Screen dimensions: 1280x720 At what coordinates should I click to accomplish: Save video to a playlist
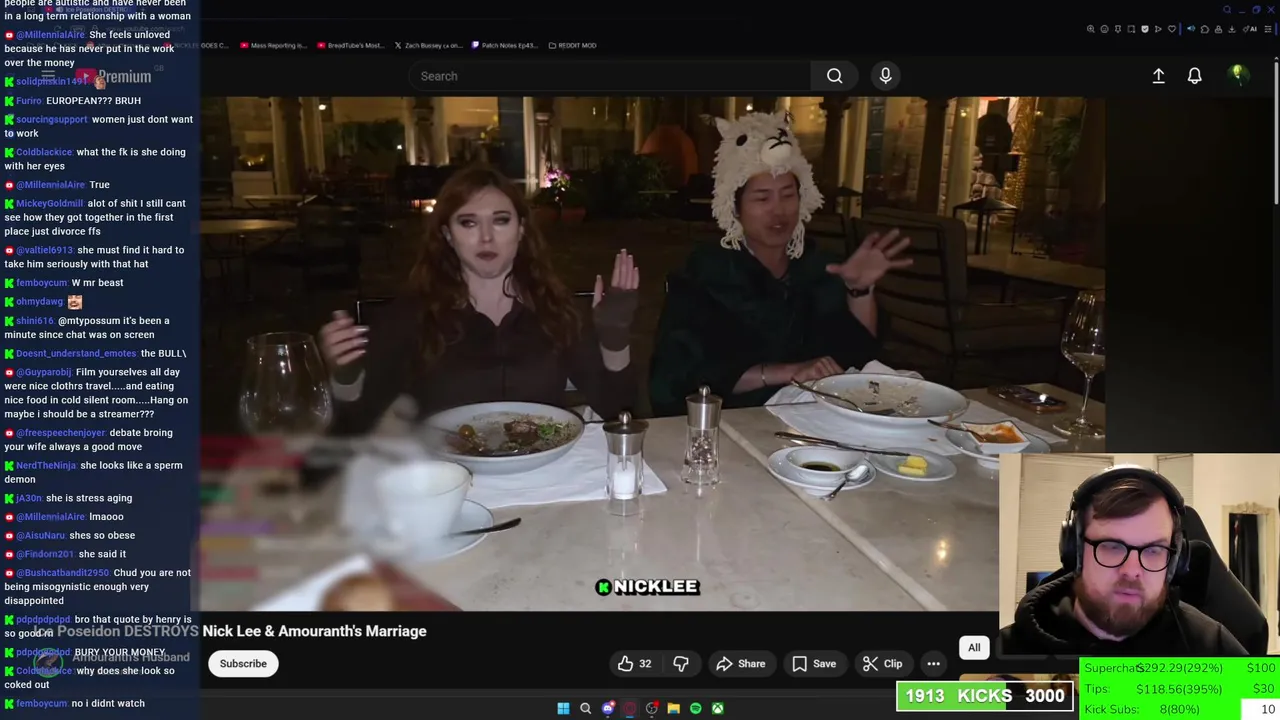pos(813,664)
